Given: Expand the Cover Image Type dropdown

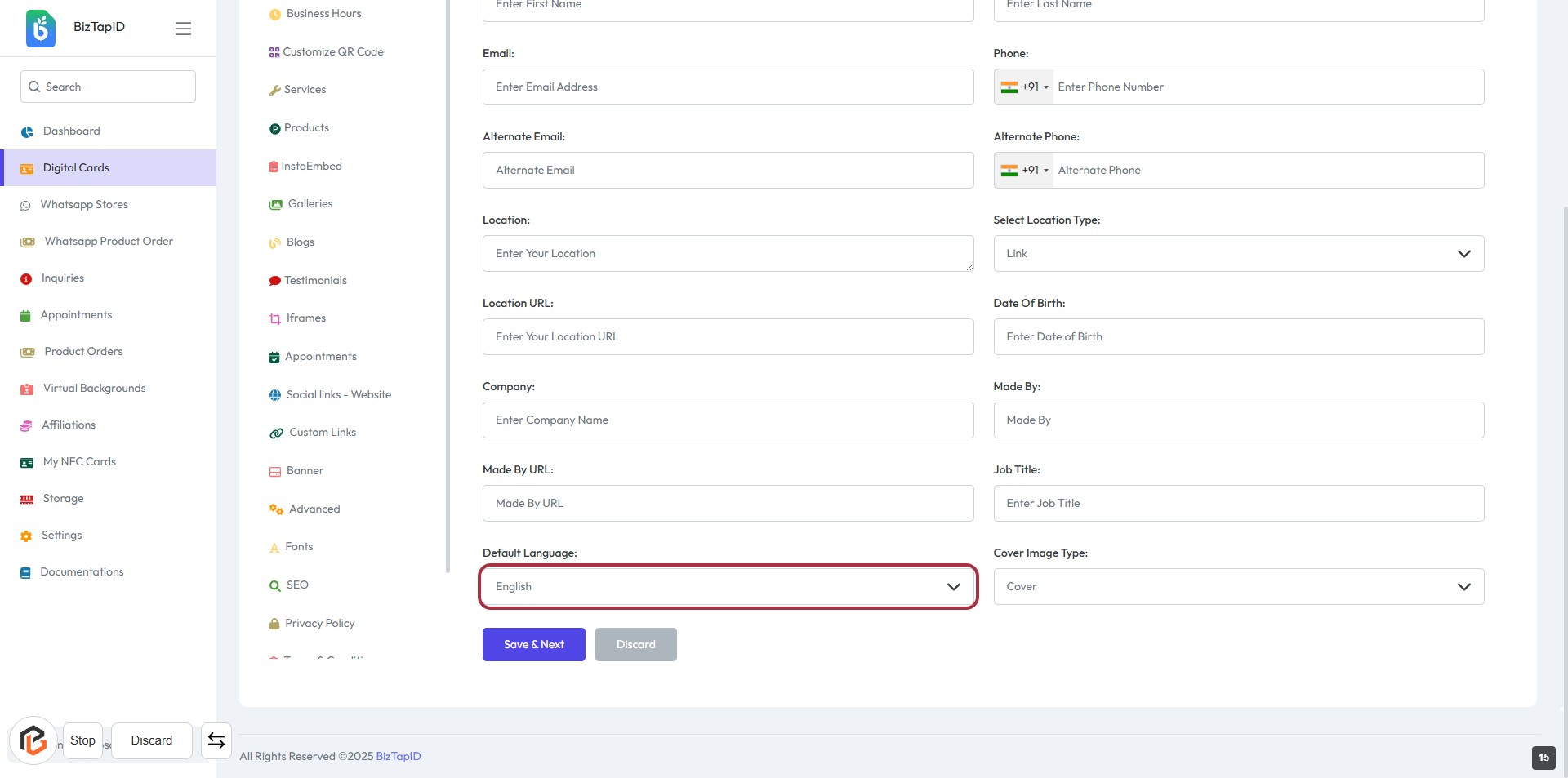Looking at the screenshot, I should 1238,587.
